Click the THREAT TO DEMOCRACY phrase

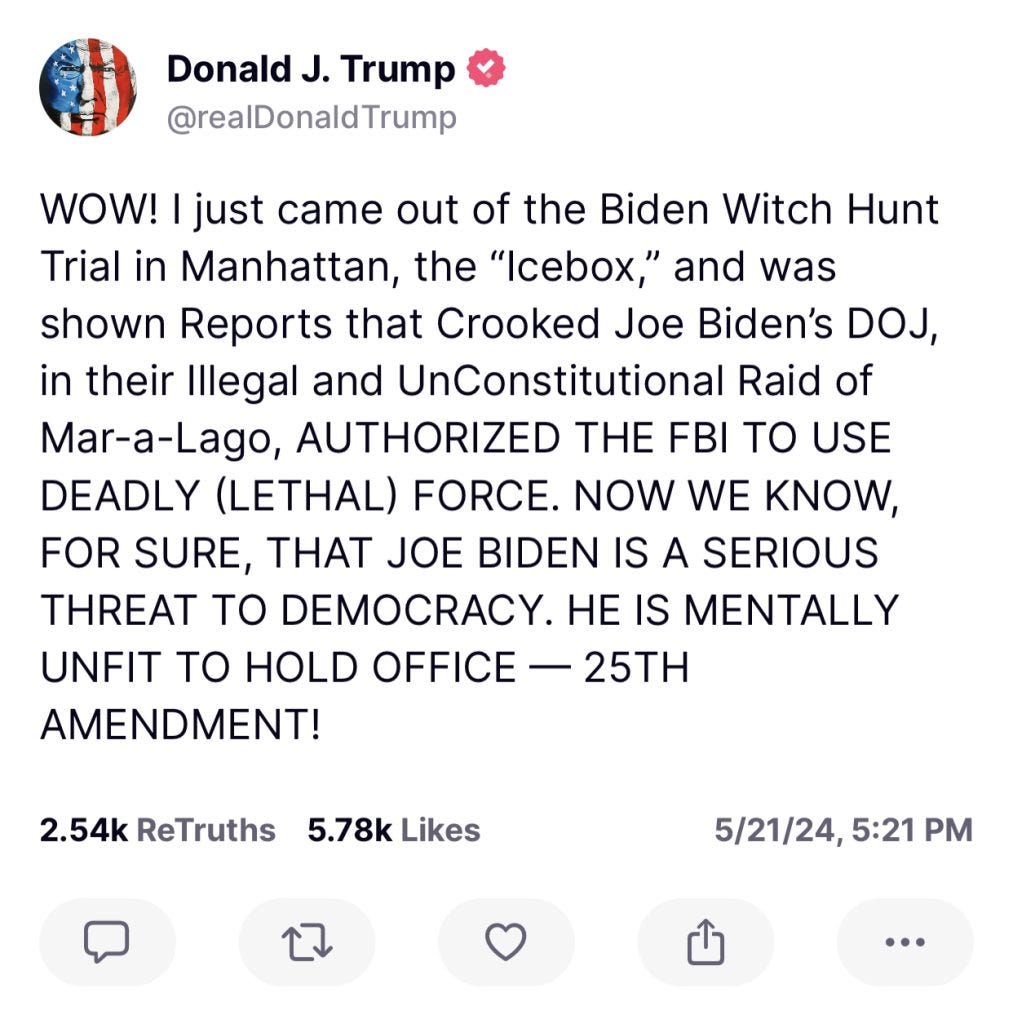click(x=291, y=611)
